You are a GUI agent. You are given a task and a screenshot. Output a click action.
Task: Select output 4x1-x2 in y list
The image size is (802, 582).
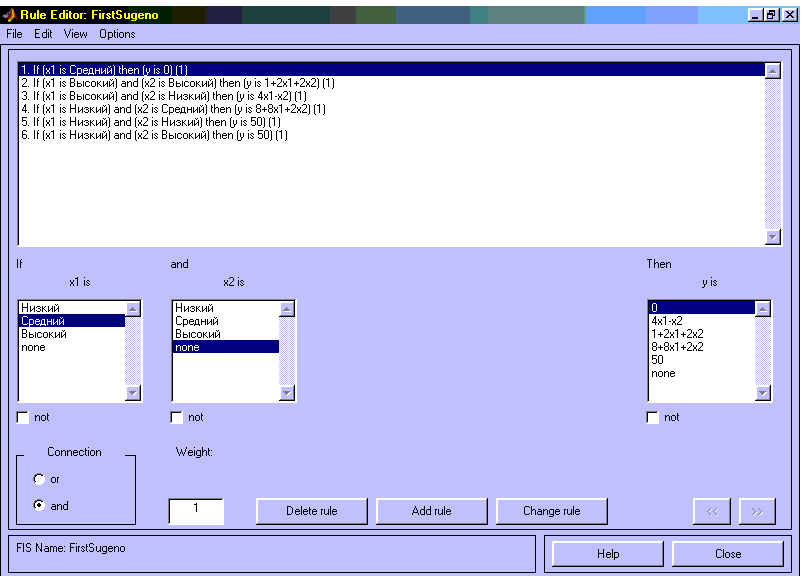[702, 321]
